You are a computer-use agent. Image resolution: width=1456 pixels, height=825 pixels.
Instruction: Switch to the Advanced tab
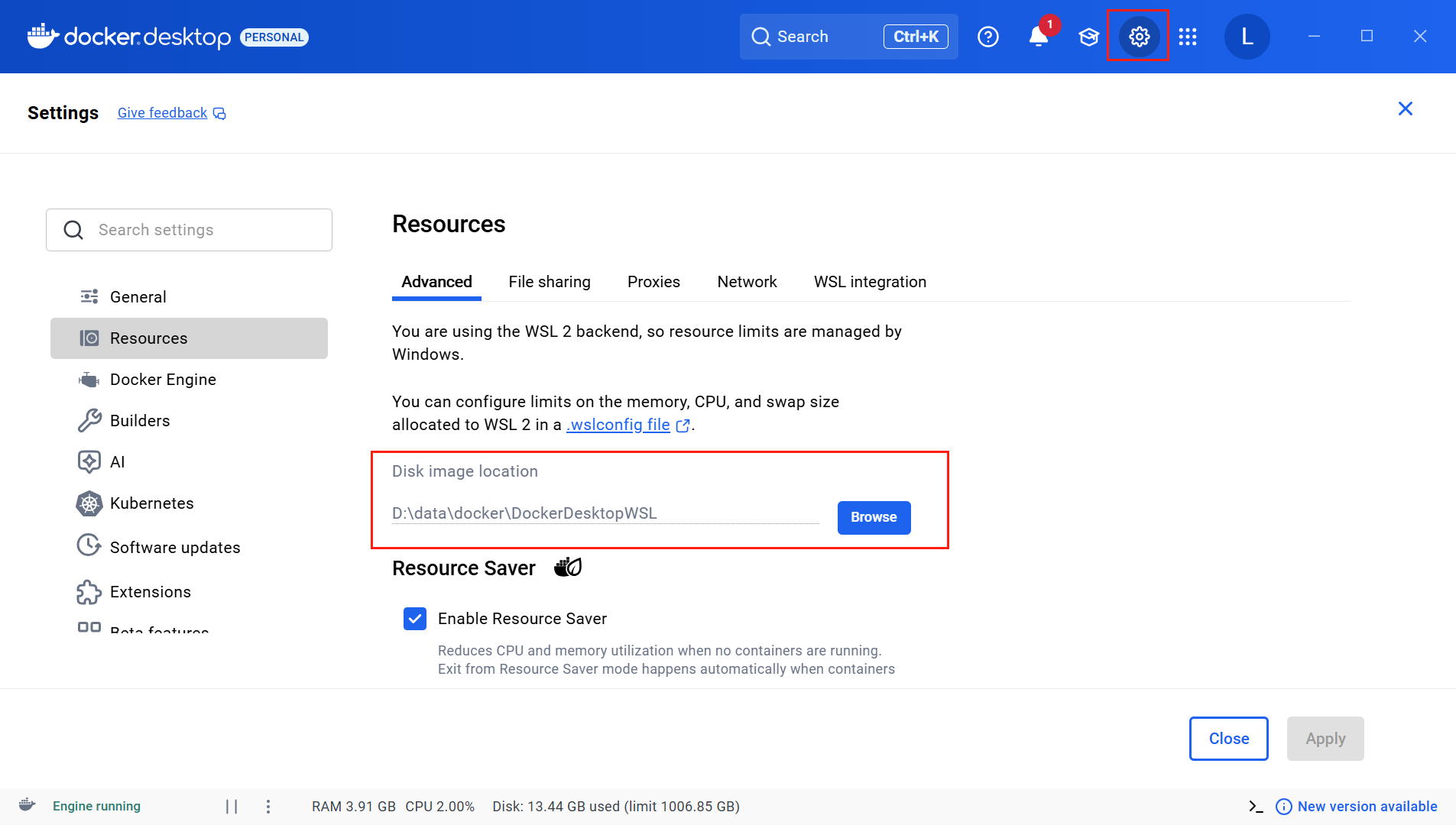436,282
